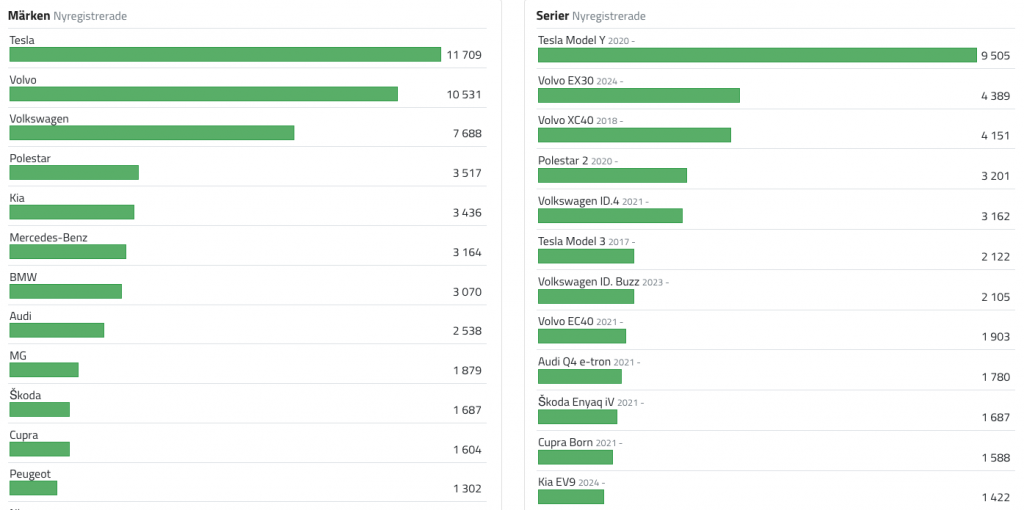1024x510 pixels.
Task: Click the Märken section heading
Action: coord(29,16)
